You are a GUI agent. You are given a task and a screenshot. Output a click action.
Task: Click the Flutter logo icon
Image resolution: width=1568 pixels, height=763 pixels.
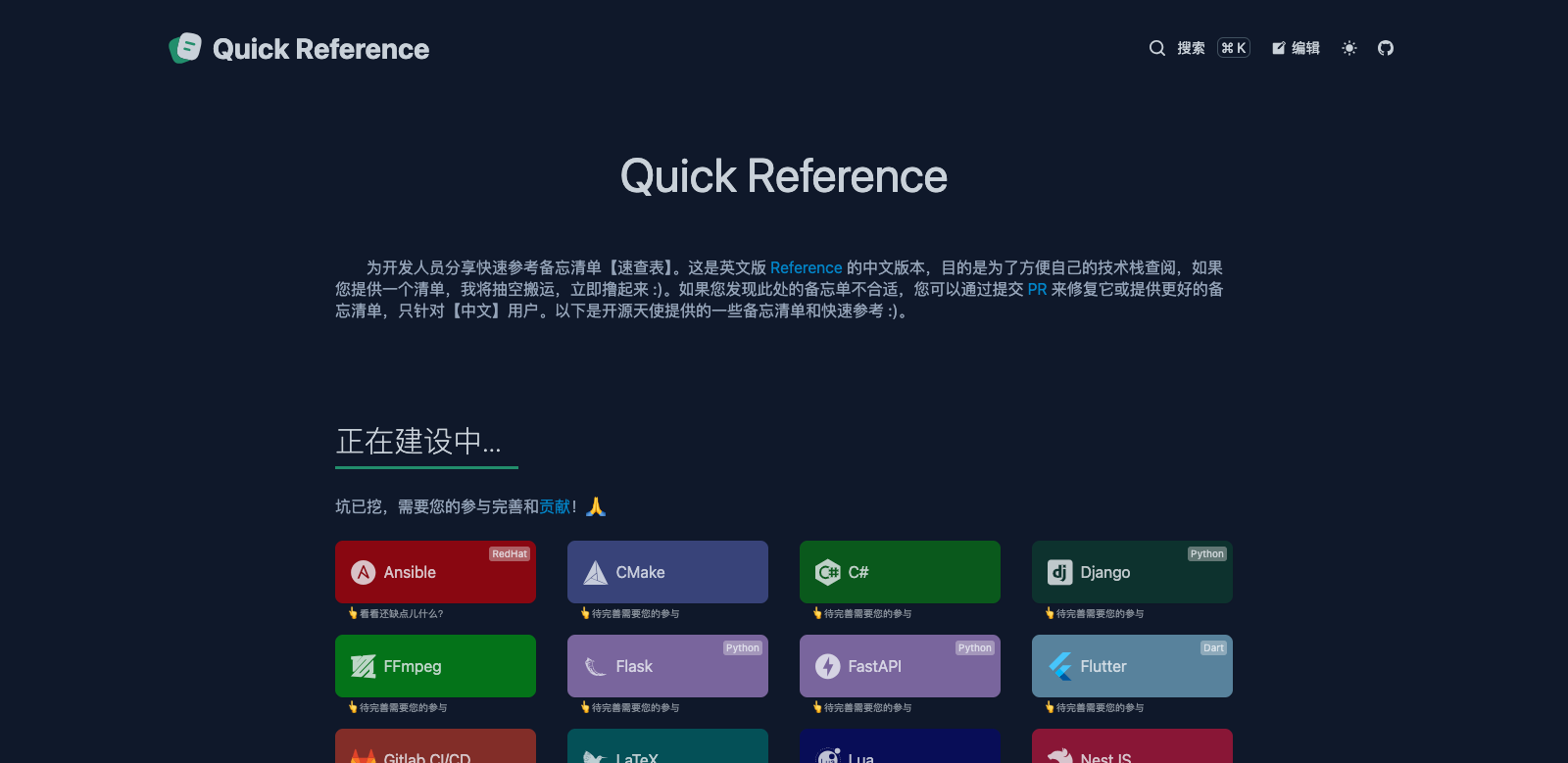pos(1059,666)
